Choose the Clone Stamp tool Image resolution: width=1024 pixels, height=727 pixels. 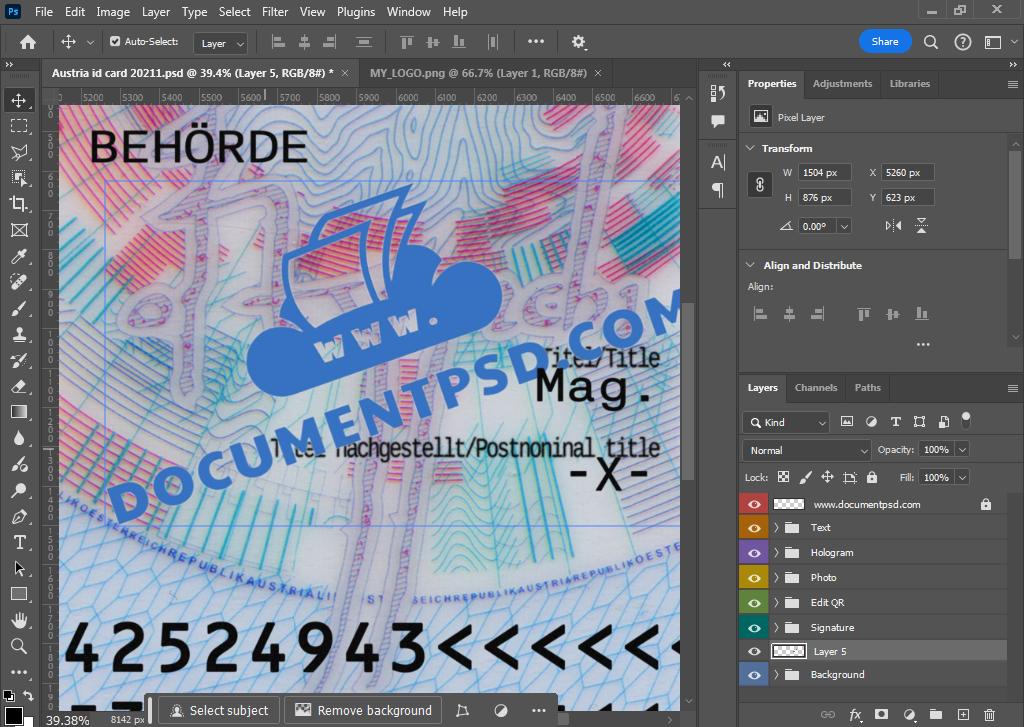pyautogui.click(x=19, y=334)
